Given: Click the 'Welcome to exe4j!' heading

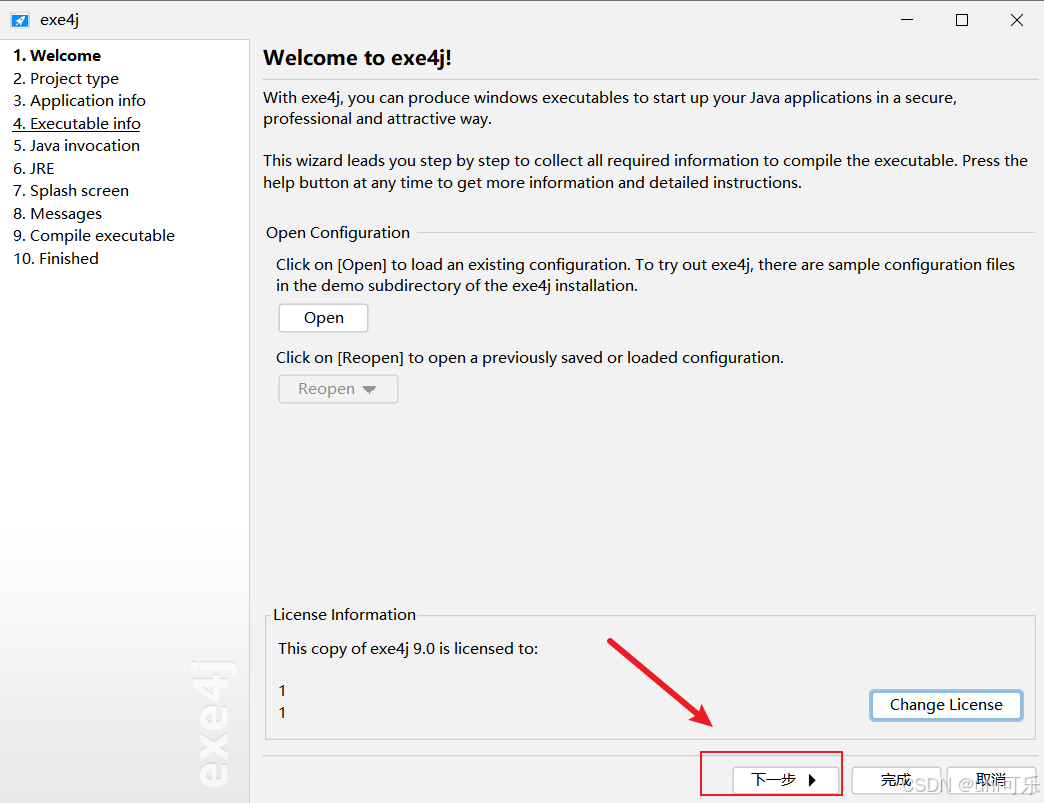Looking at the screenshot, I should point(358,58).
